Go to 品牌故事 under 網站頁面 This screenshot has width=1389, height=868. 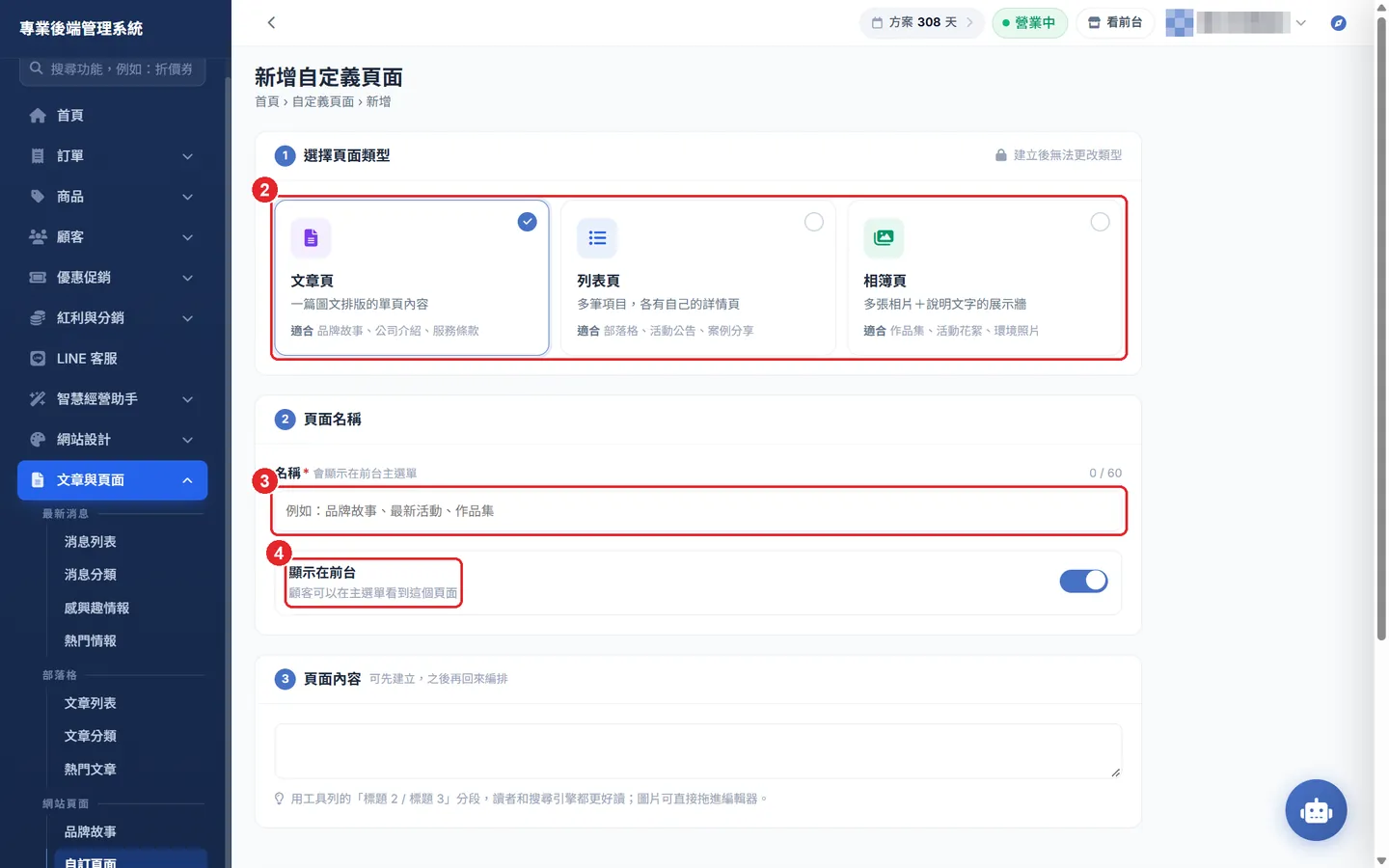pos(90,831)
